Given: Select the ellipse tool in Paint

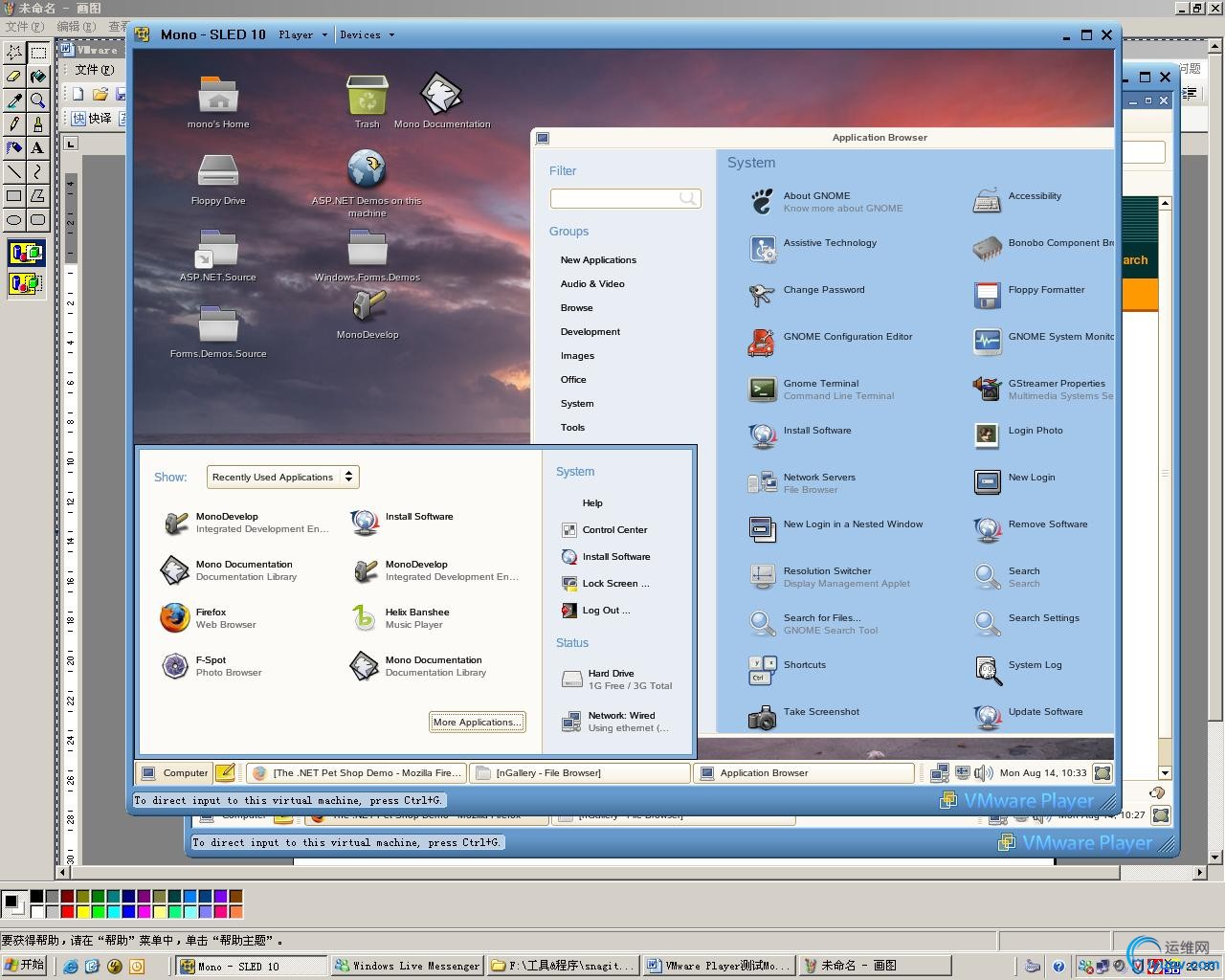Looking at the screenshot, I should [x=13, y=219].
